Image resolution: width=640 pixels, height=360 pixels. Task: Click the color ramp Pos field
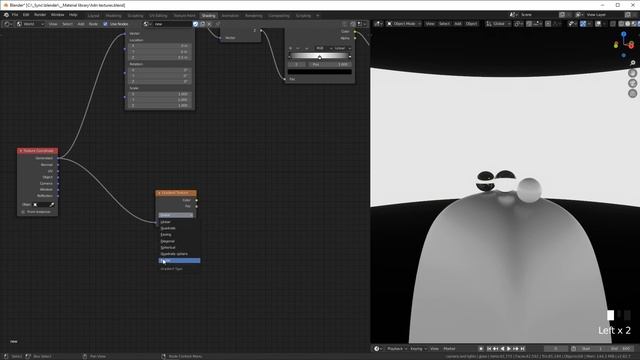(329, 64)
